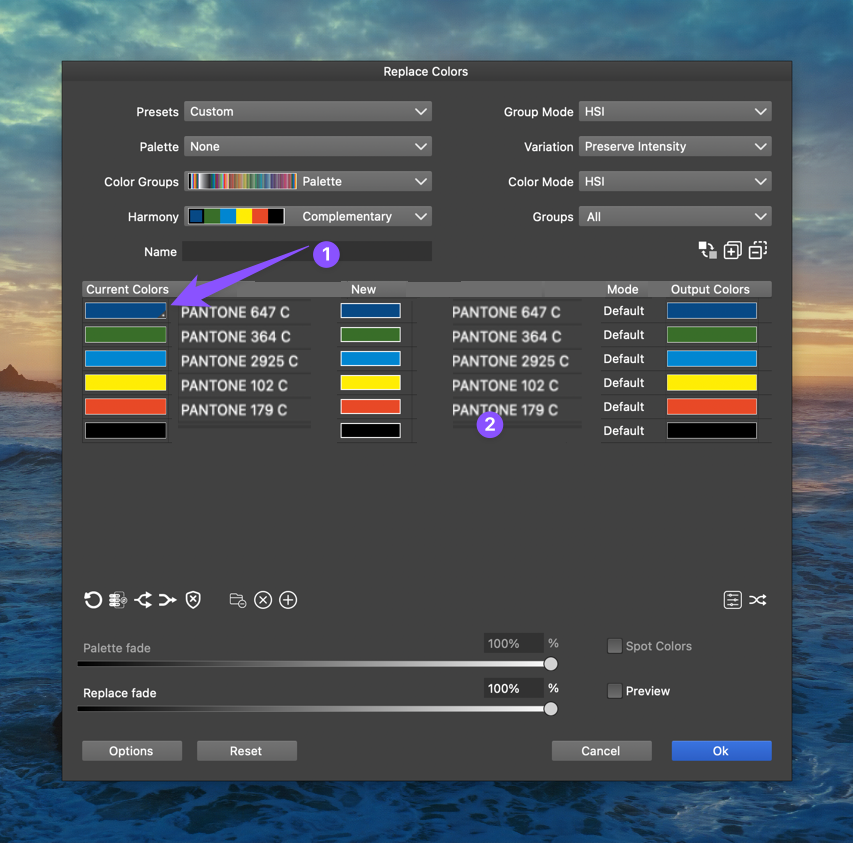Click the Name text field

click(307, 252)
